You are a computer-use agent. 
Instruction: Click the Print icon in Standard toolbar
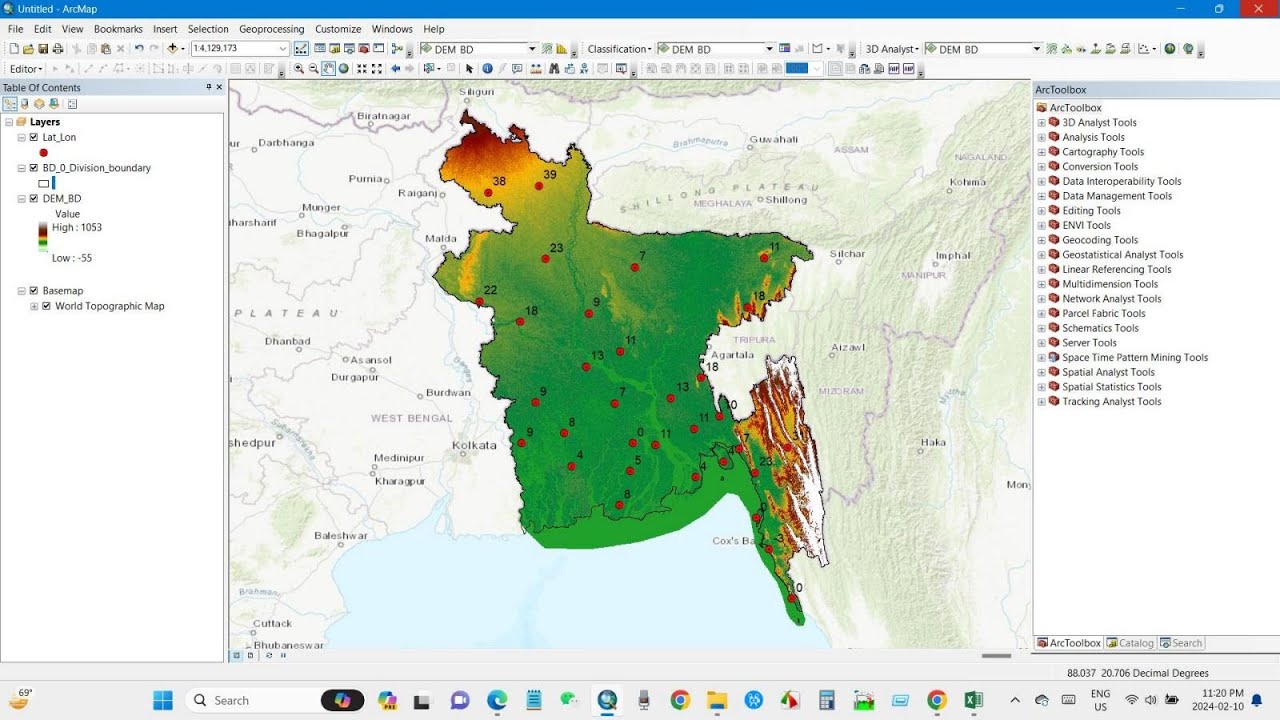(58, 48)
